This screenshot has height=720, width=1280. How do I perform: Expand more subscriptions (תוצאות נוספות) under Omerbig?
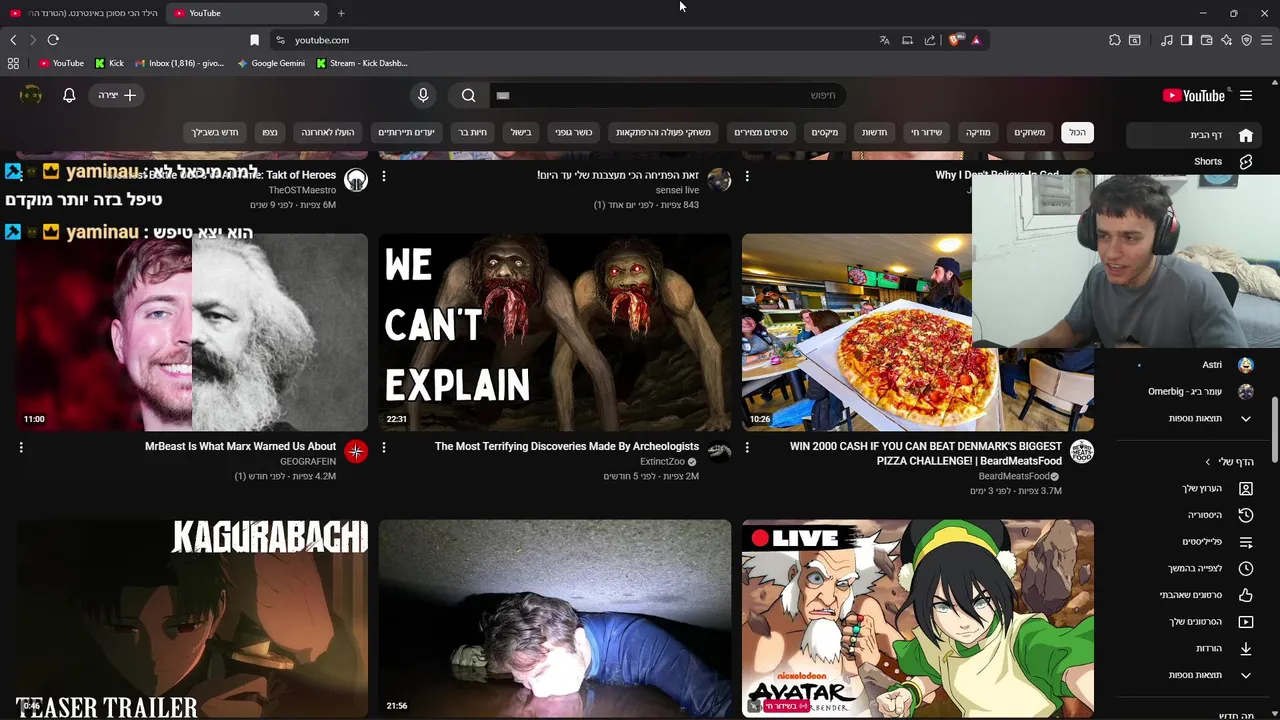(1194, 418)
